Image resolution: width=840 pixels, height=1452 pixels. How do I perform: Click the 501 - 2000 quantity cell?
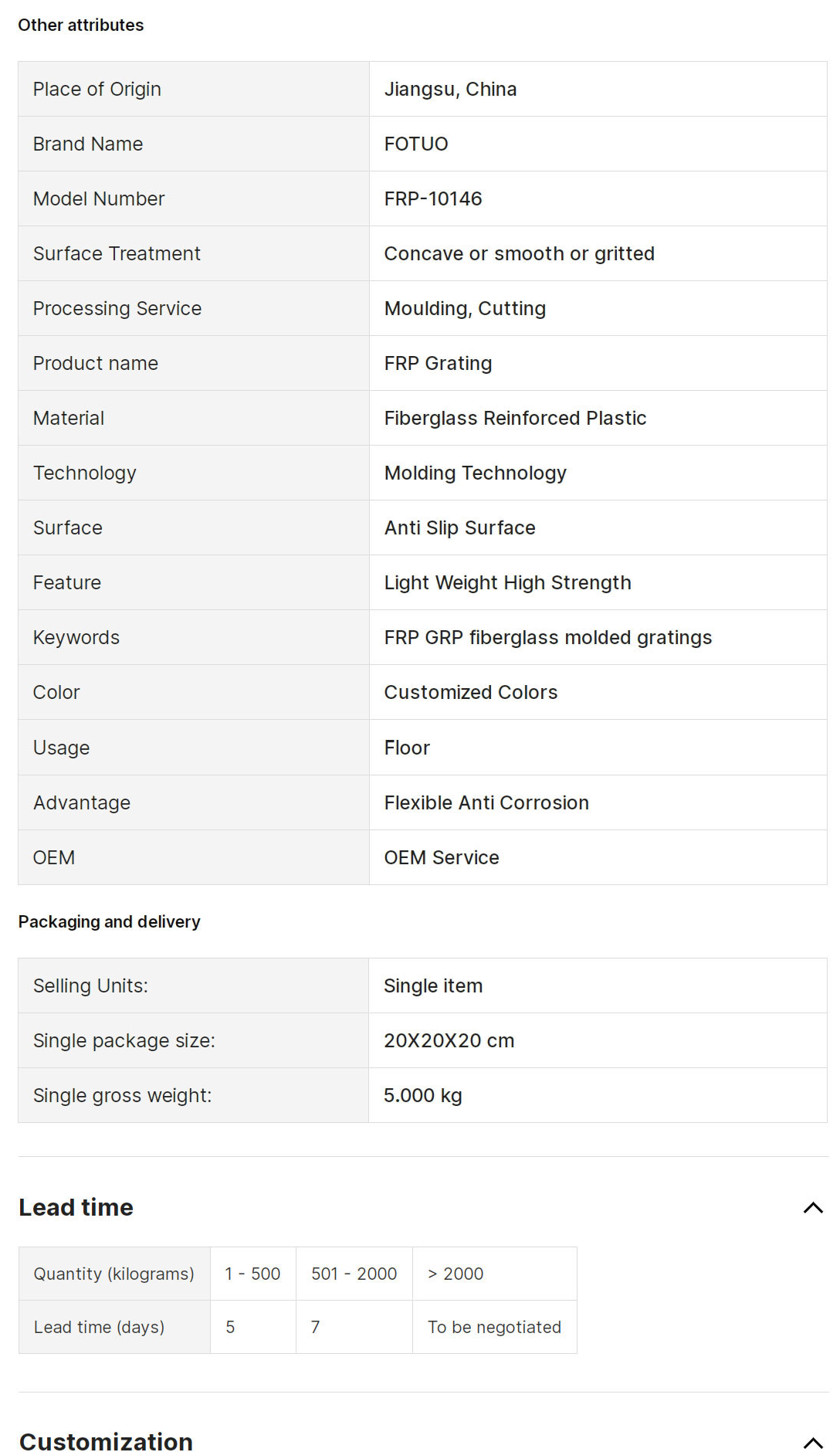pyautogui.click(x=354, y=1274)
